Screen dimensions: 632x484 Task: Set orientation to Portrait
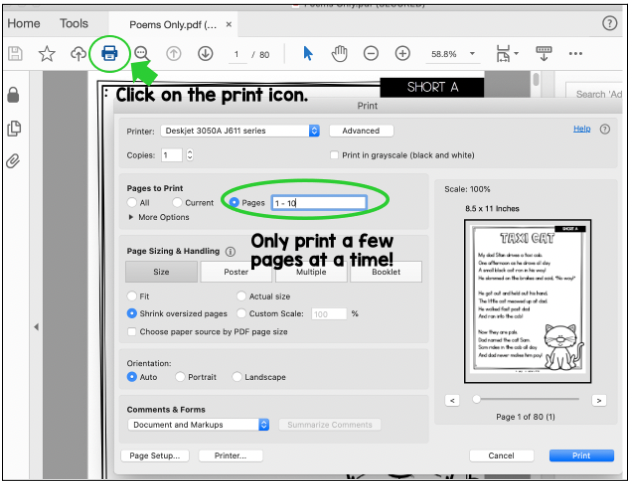180,377
